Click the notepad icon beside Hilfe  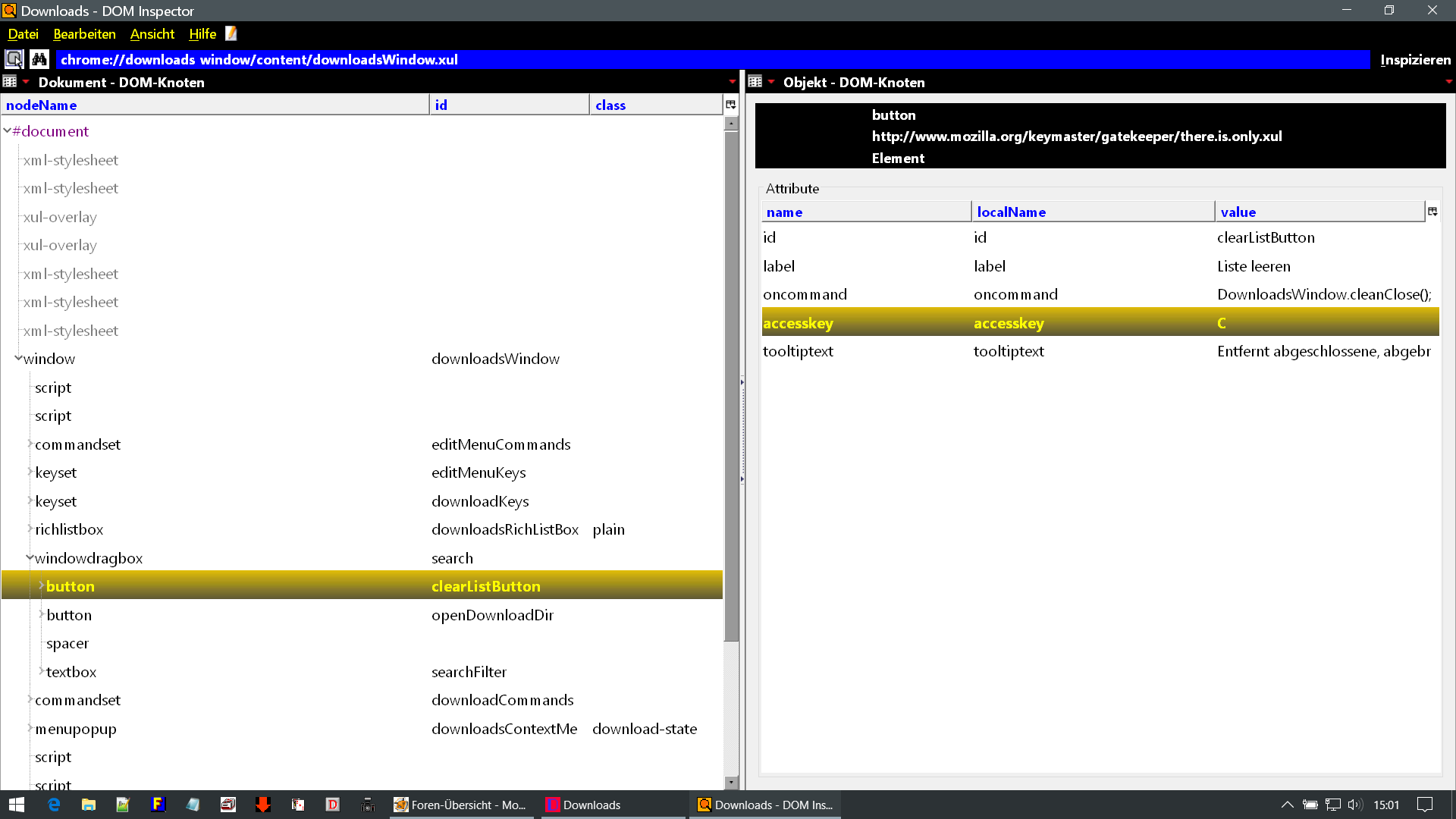(x=231, y=33)
